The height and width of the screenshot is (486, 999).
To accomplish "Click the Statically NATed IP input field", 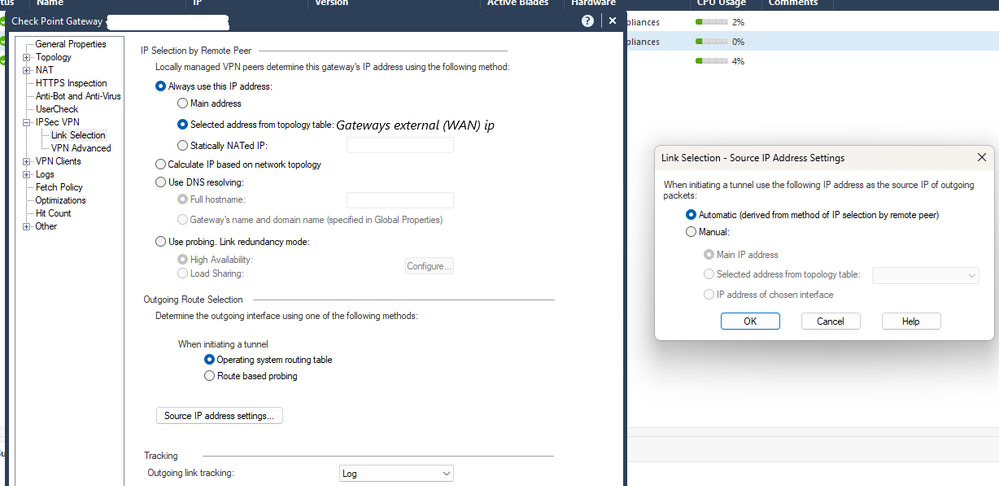I will coord(399,146).
